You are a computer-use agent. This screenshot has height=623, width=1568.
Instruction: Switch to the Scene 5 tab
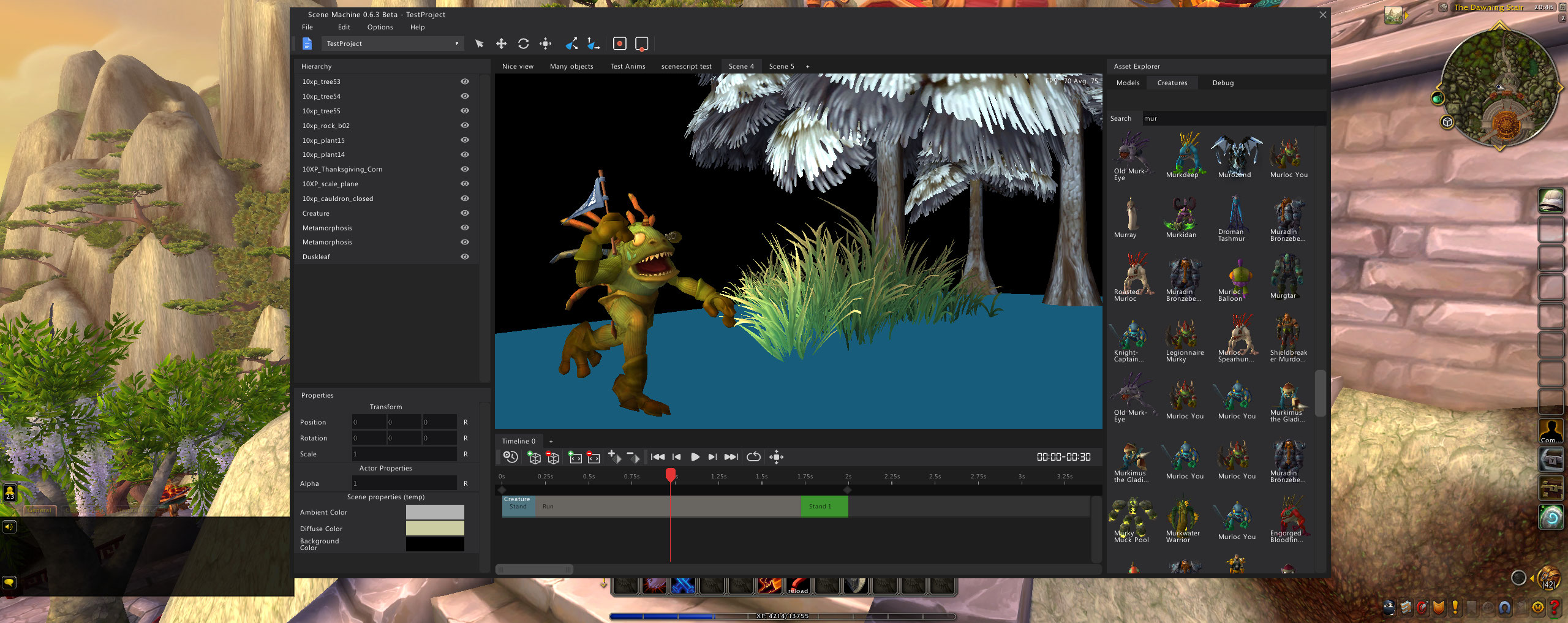(x=782, y=66)
